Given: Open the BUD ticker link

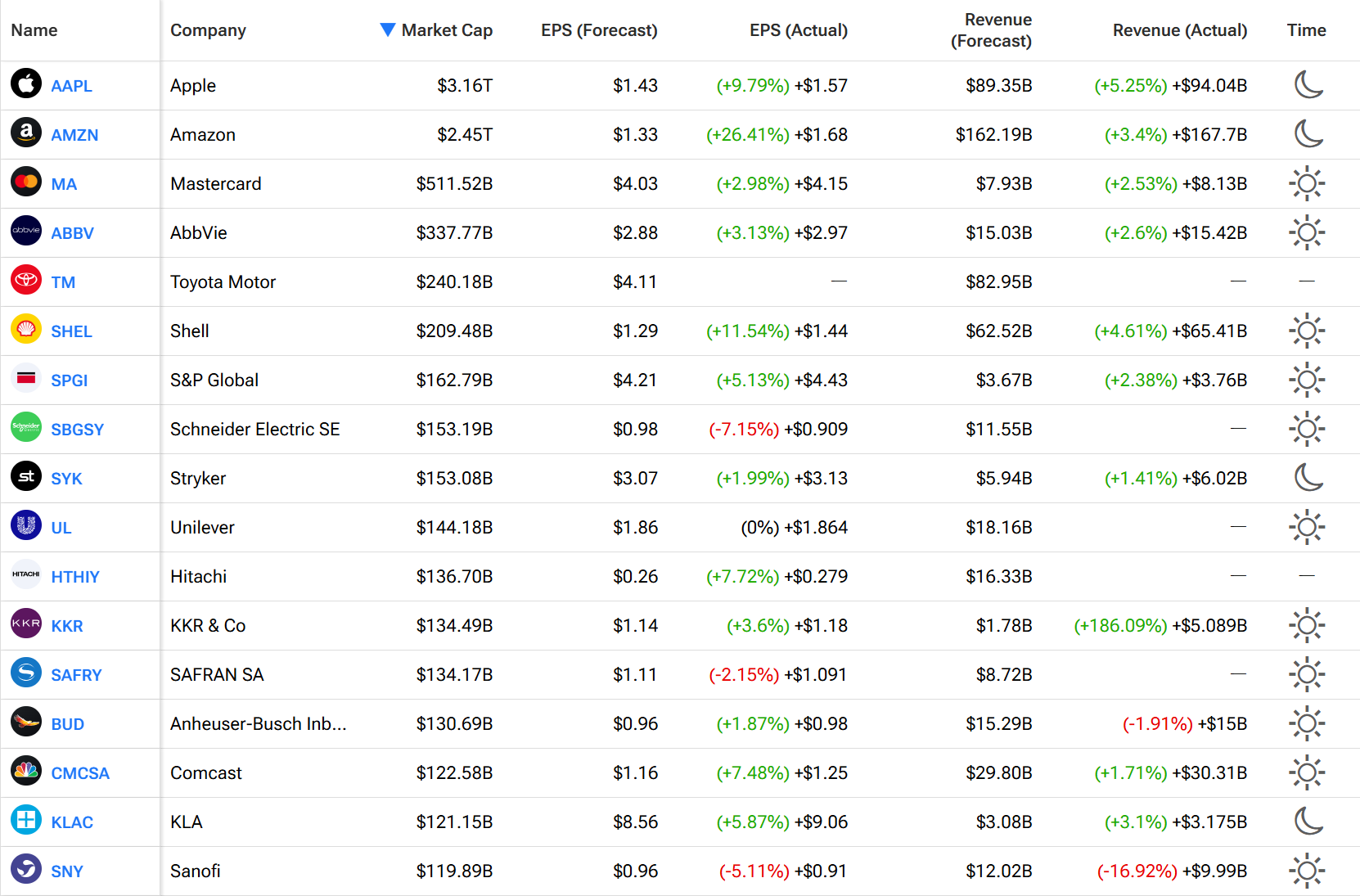Looking at the screenshot, I should coord(67,724).
